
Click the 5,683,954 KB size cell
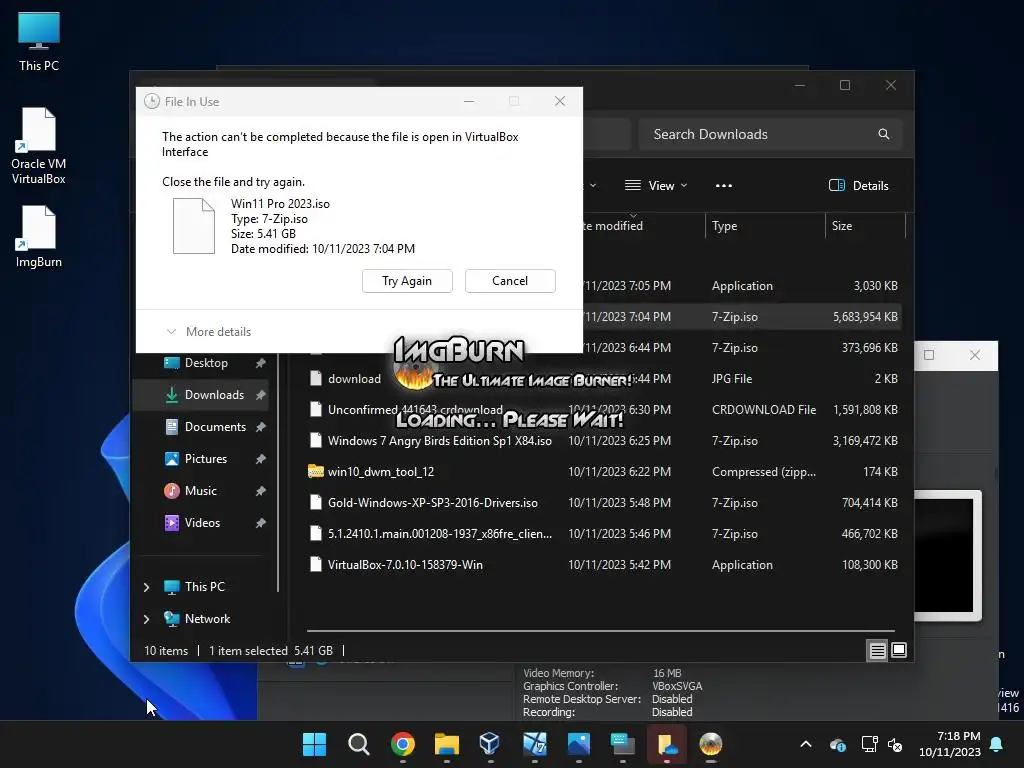(x=865, y=317)
